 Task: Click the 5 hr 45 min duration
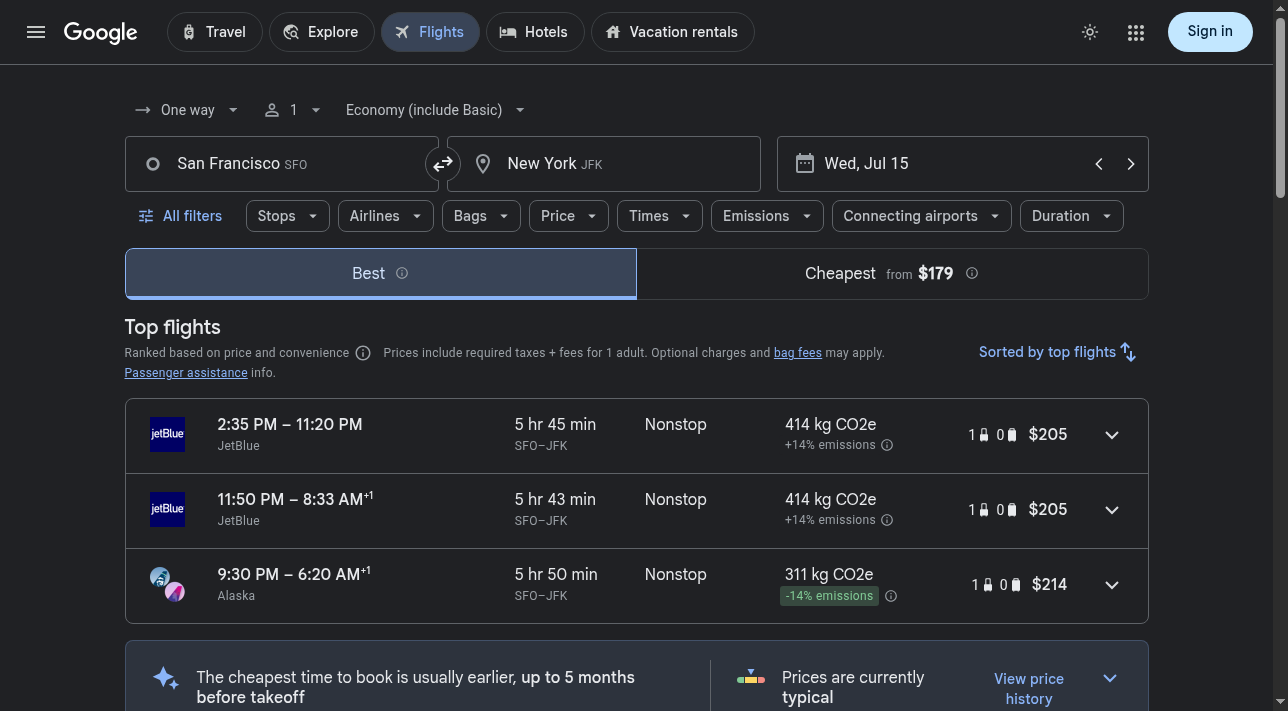point(555,424)
